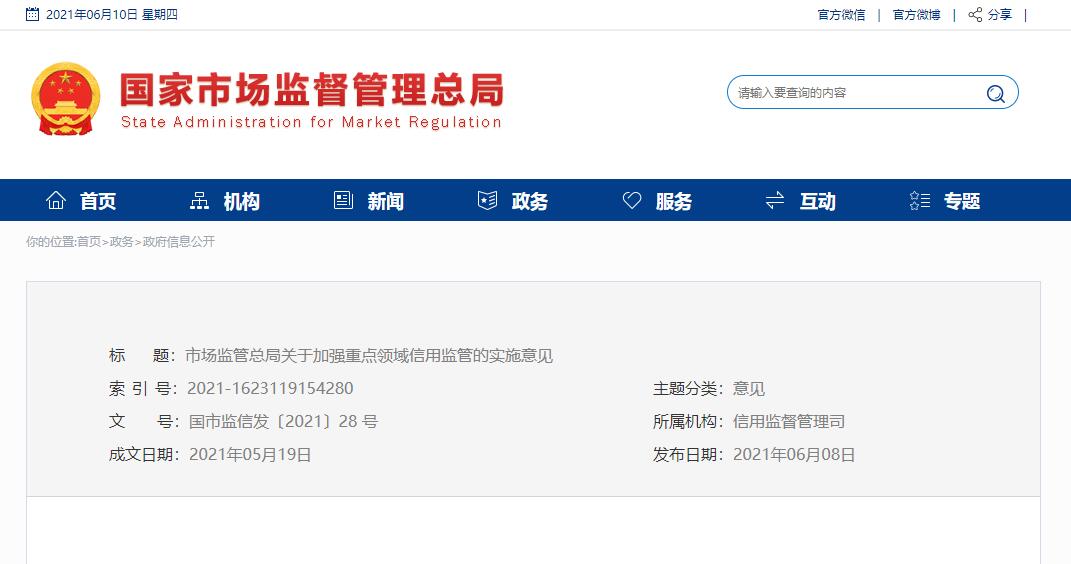Open the 专题 menu item

(962, 201)
